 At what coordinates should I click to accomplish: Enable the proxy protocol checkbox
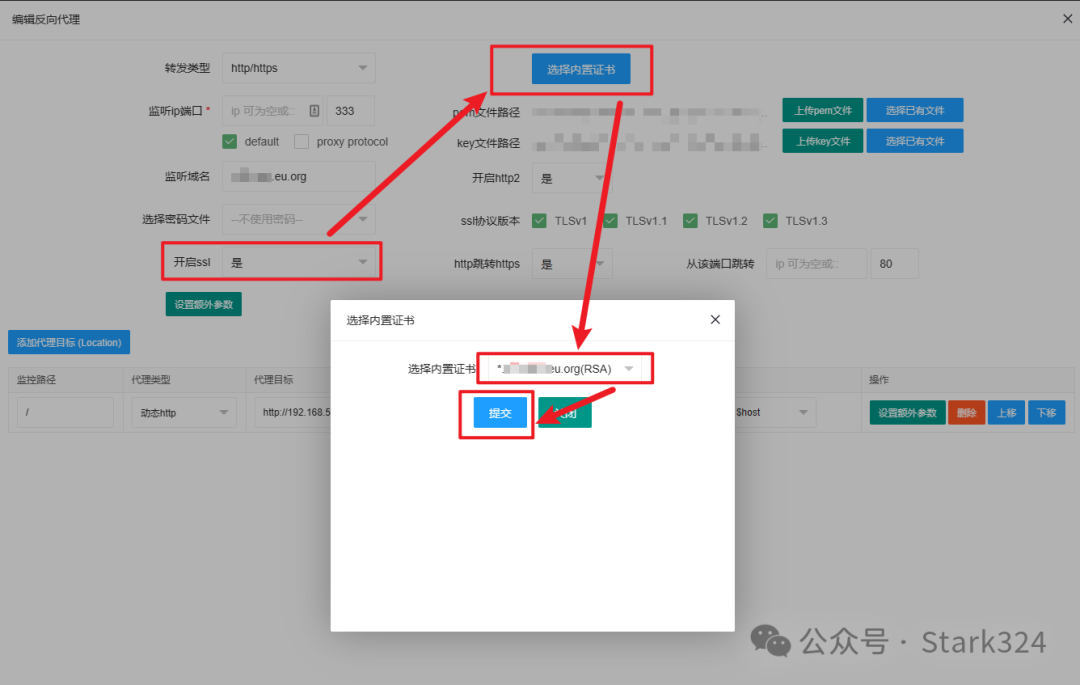[x=301, y=141]
